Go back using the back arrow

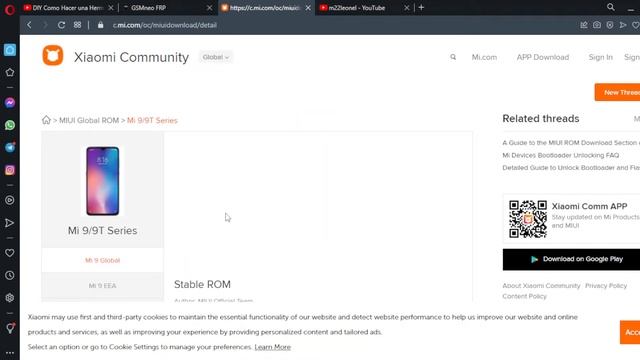point(29,25)
